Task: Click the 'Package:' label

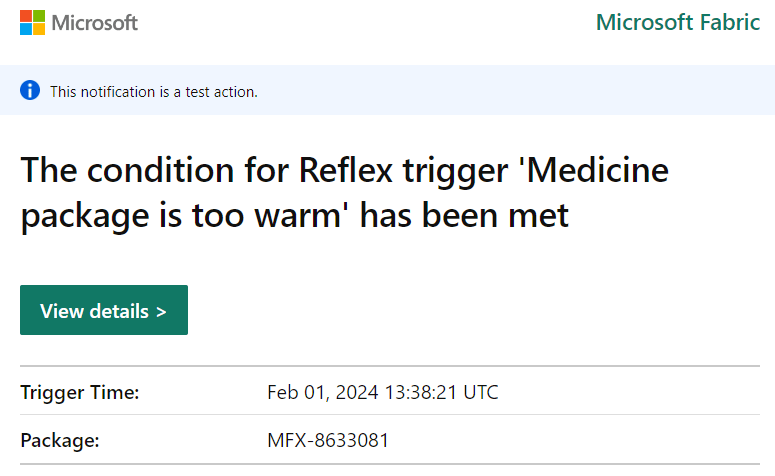Action: click(60, 440)
